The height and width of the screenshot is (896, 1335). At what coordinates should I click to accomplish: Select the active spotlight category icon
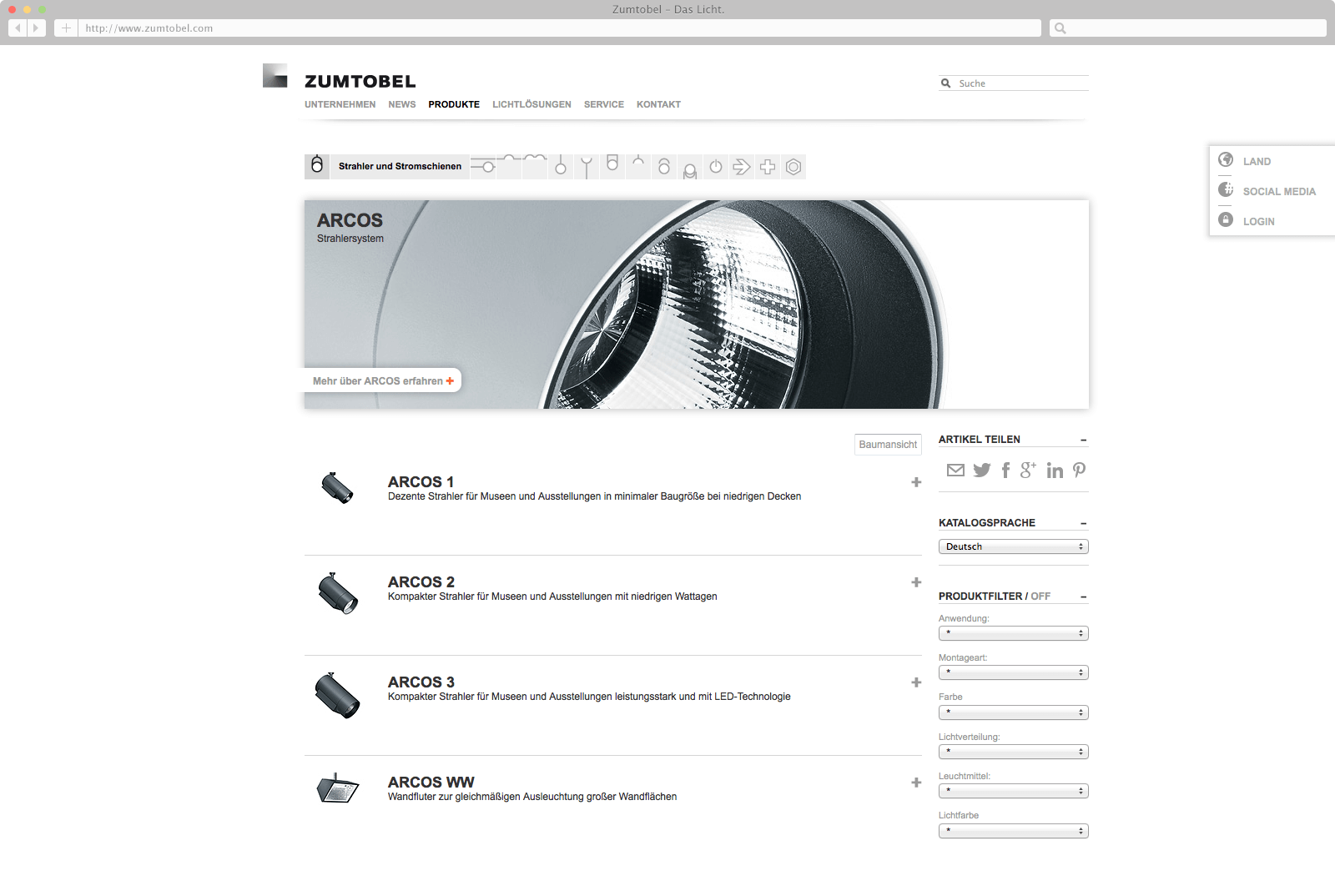(317, 166)
